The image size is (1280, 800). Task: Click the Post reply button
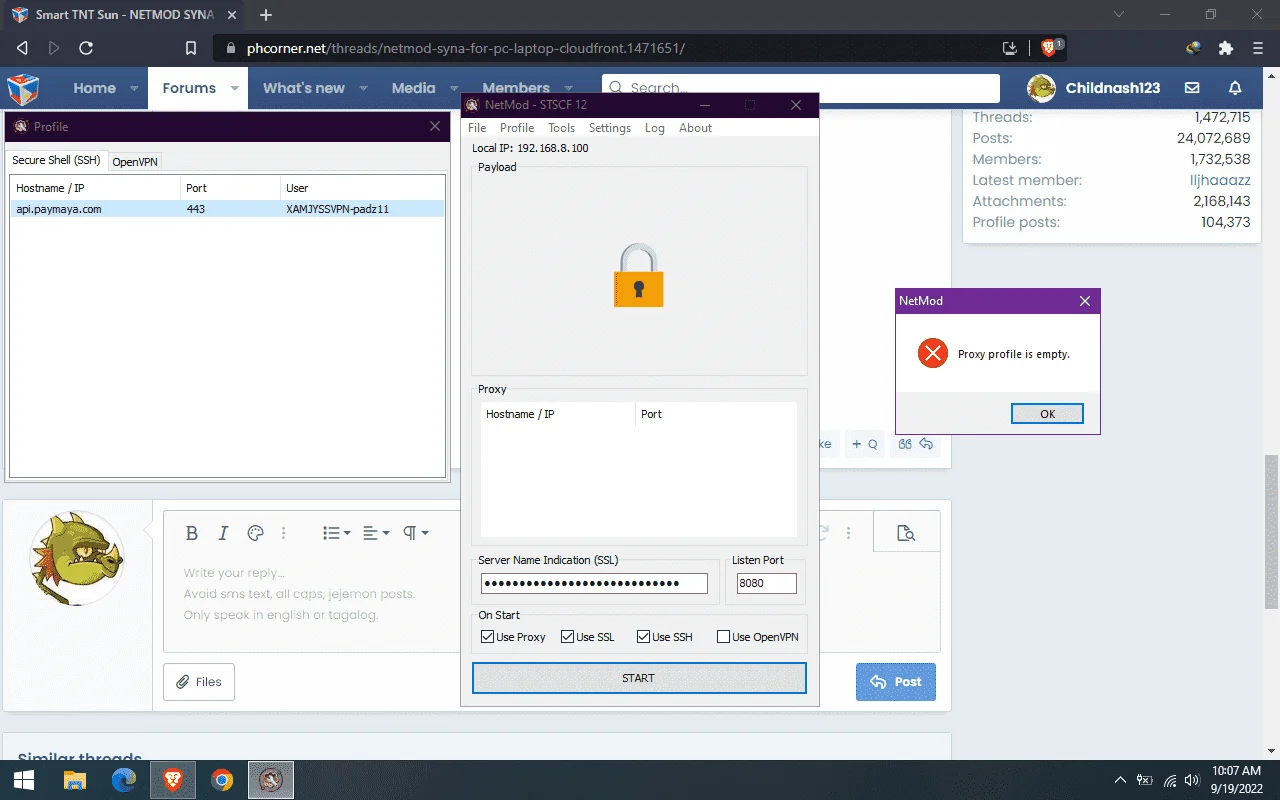click(x=896, y=682)
